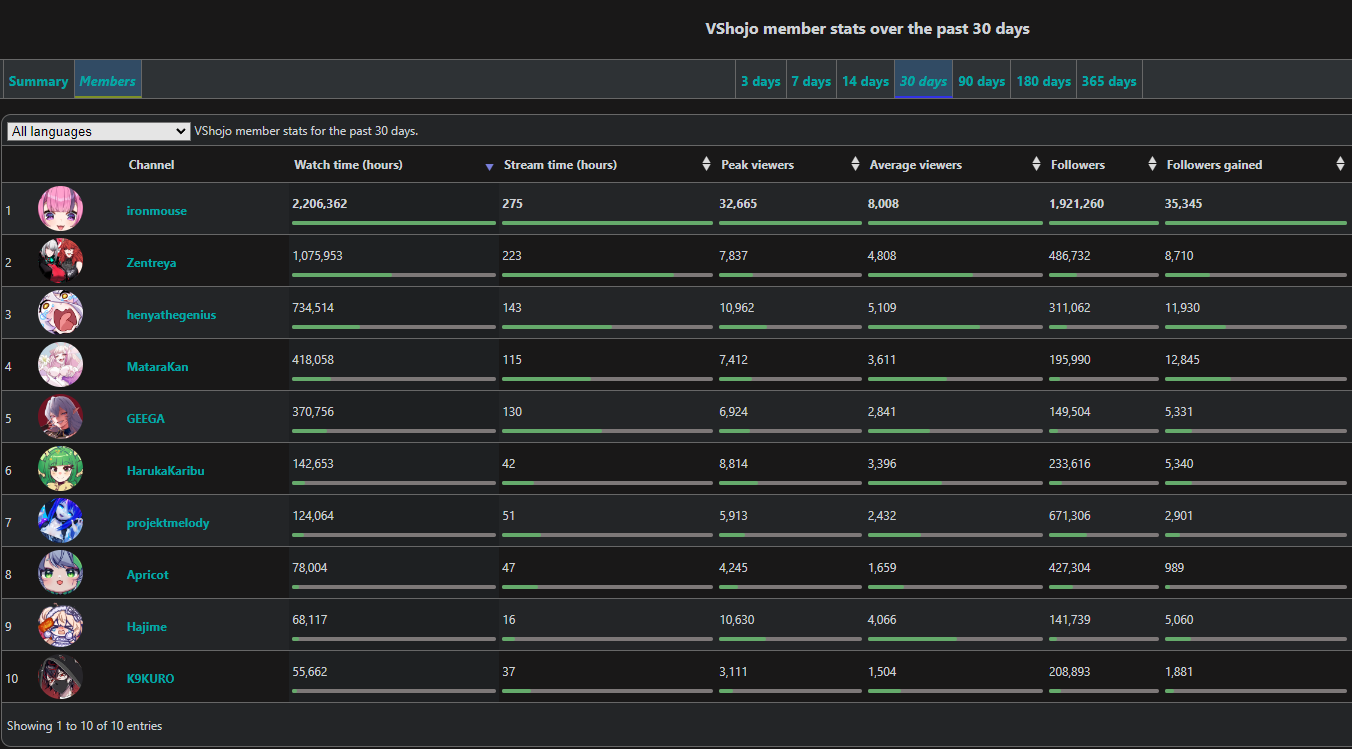1352x749 pixels.
Task: Select the 30 days range
Action: pyautogui.click(x=923, y=81)
